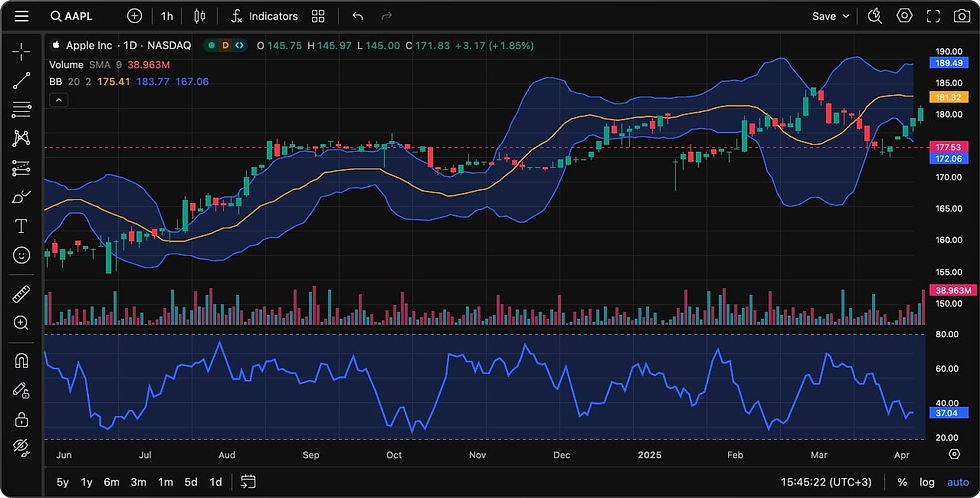980x498 pixels.
Task: Enter fullscreen mode
Action: click(x=933, y=16)
